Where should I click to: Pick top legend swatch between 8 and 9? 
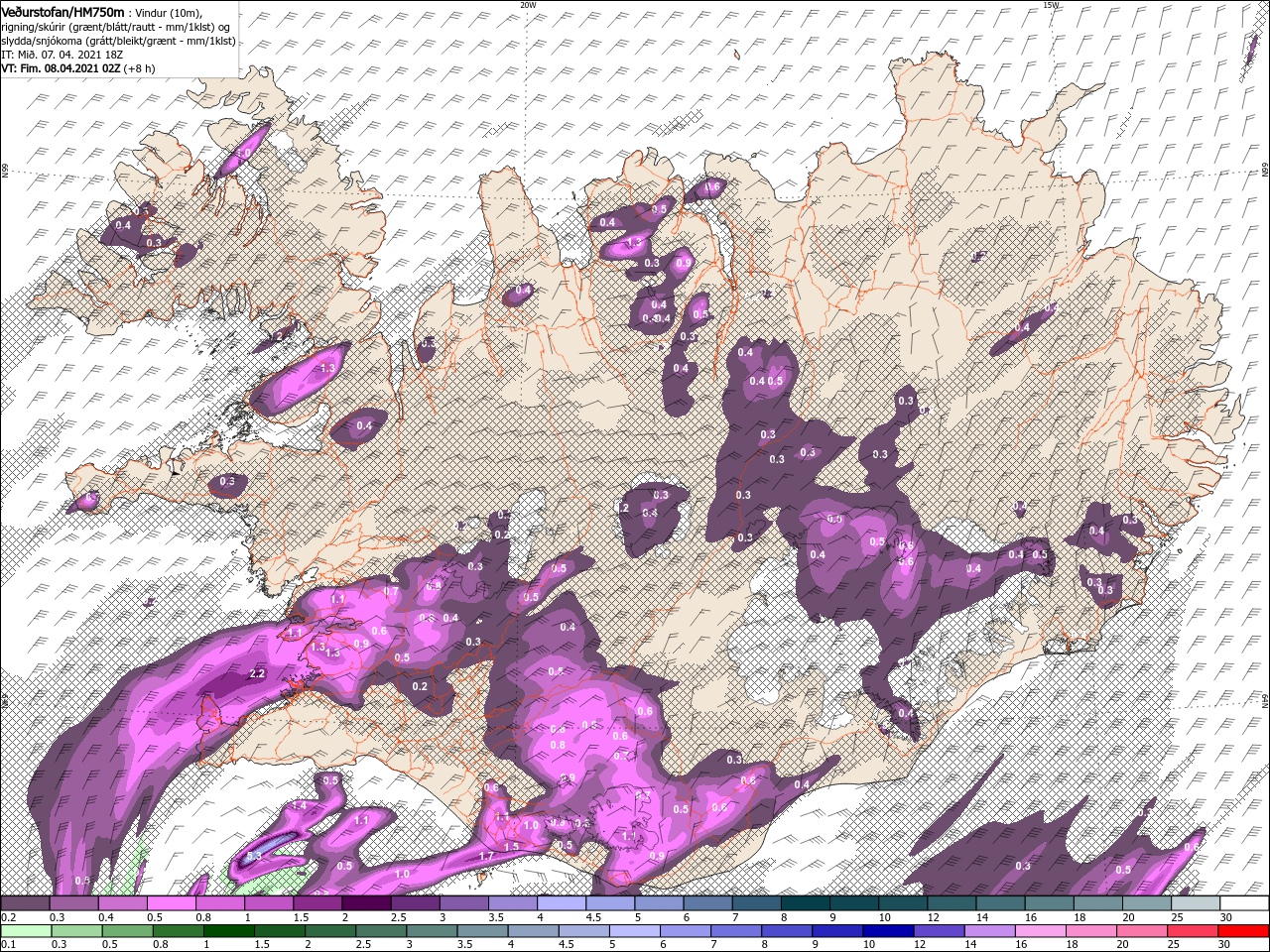[805, 903]
